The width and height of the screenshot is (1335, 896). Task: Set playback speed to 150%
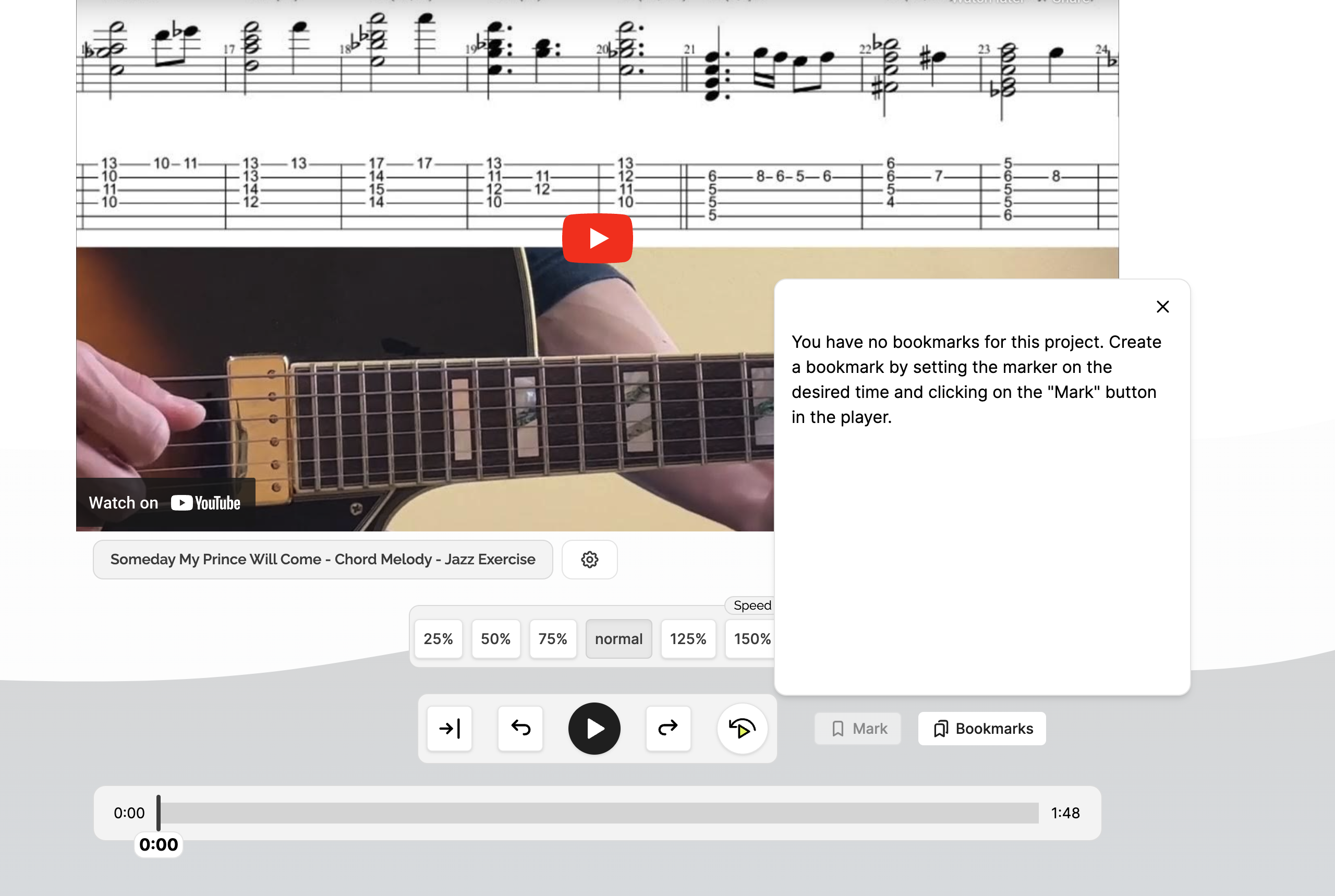[x=750, y=639]
